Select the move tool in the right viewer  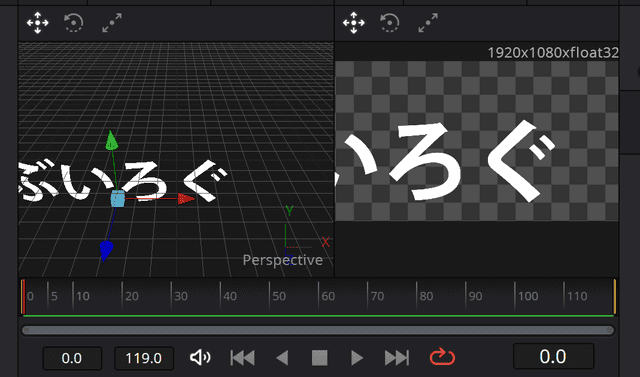(x=353, y=23)
